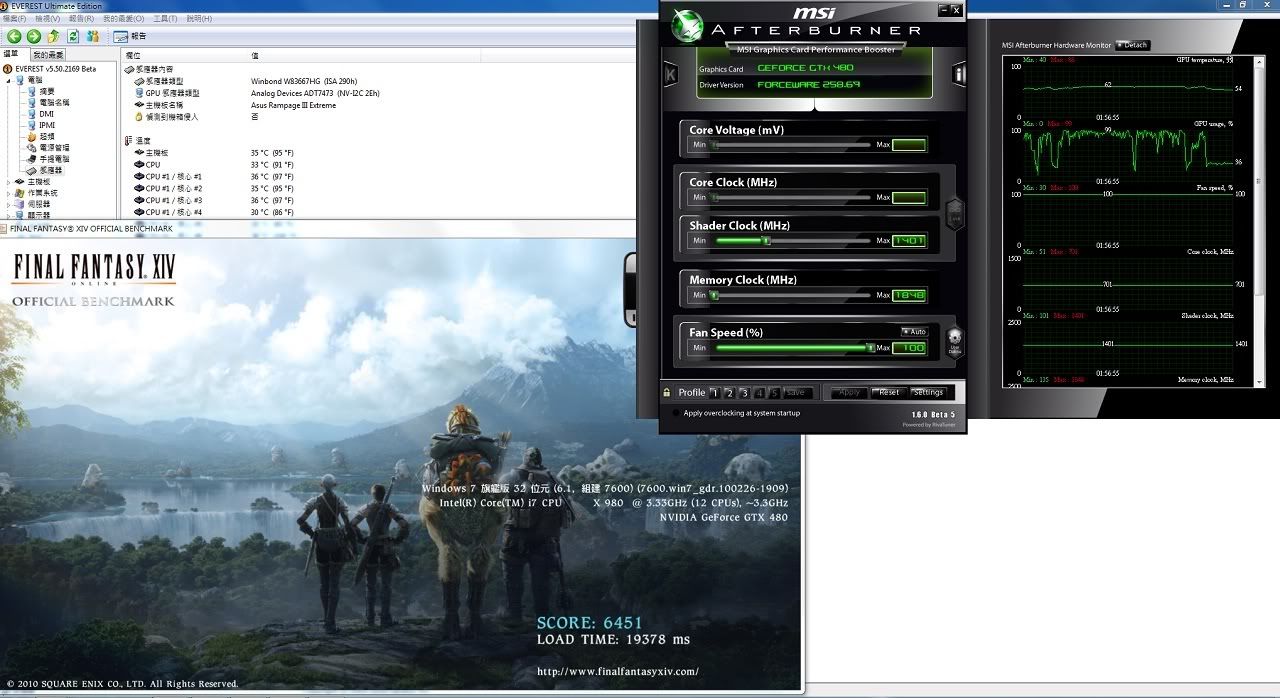Toggle Apply overclocking at system startup

click(677, 413)
